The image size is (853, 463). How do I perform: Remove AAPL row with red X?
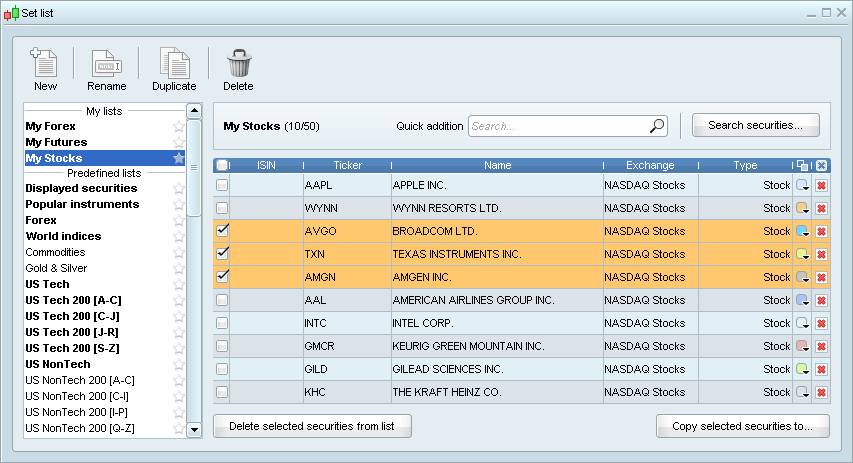click(x=821, y=186)
